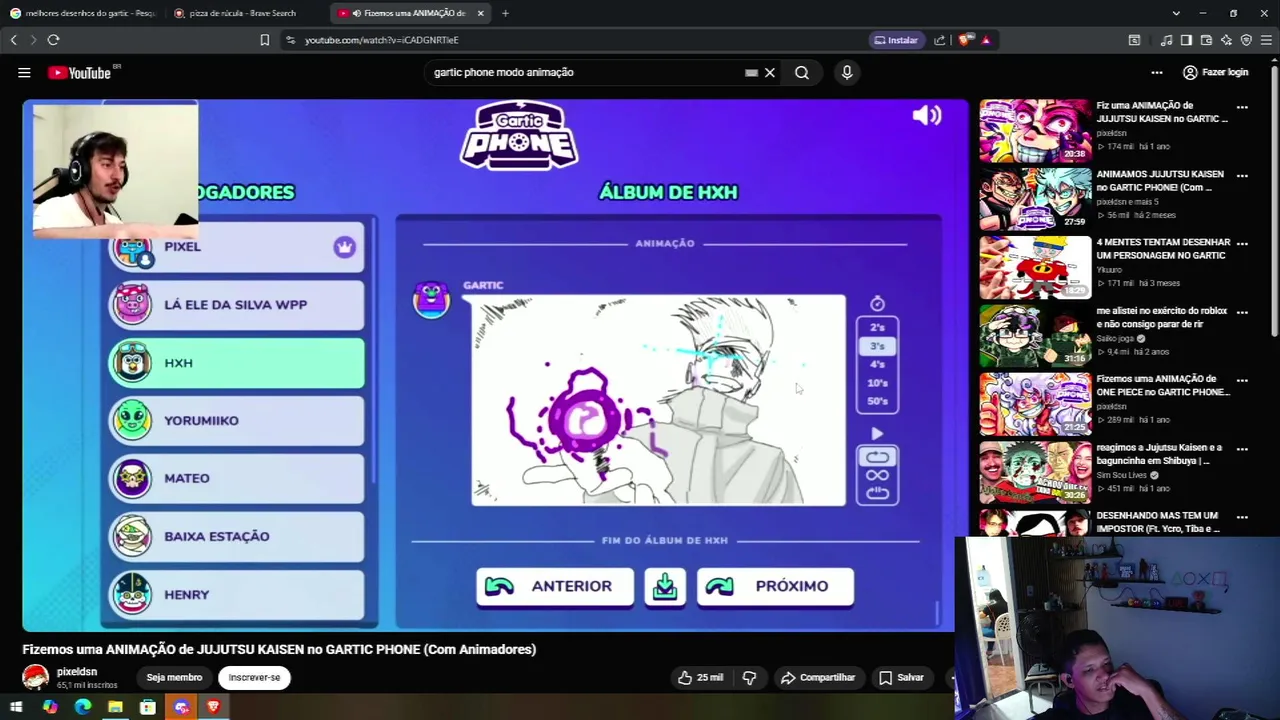
Task: Select infinite loop playback mode
Action: tap(877, 475)
